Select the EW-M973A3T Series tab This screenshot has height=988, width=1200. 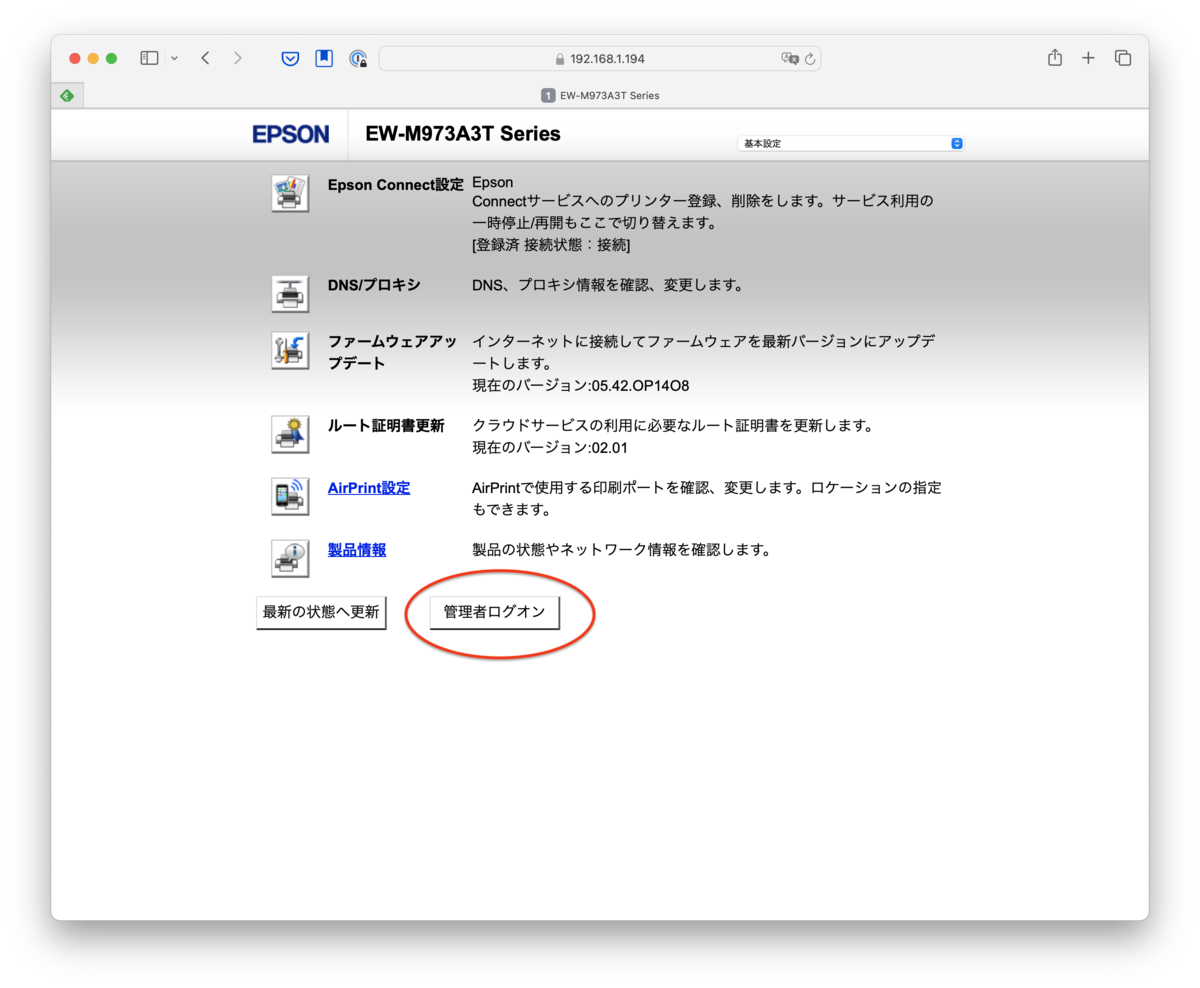point(600,96)
